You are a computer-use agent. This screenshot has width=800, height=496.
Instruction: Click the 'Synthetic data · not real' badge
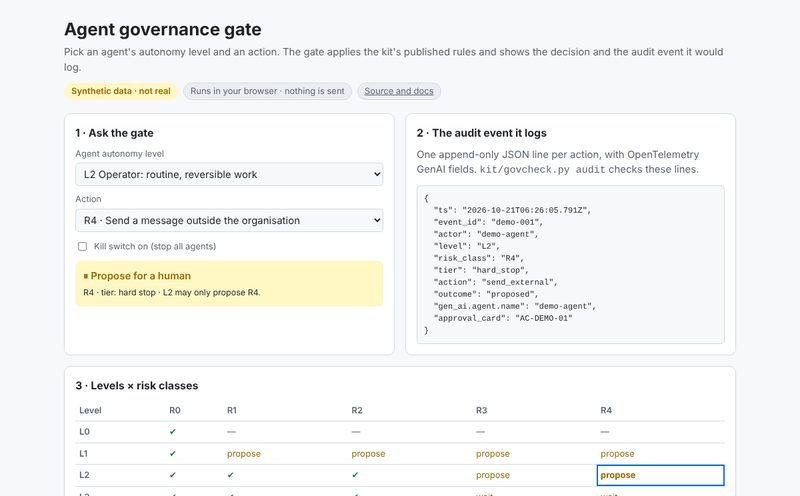[x=121, y=91]
